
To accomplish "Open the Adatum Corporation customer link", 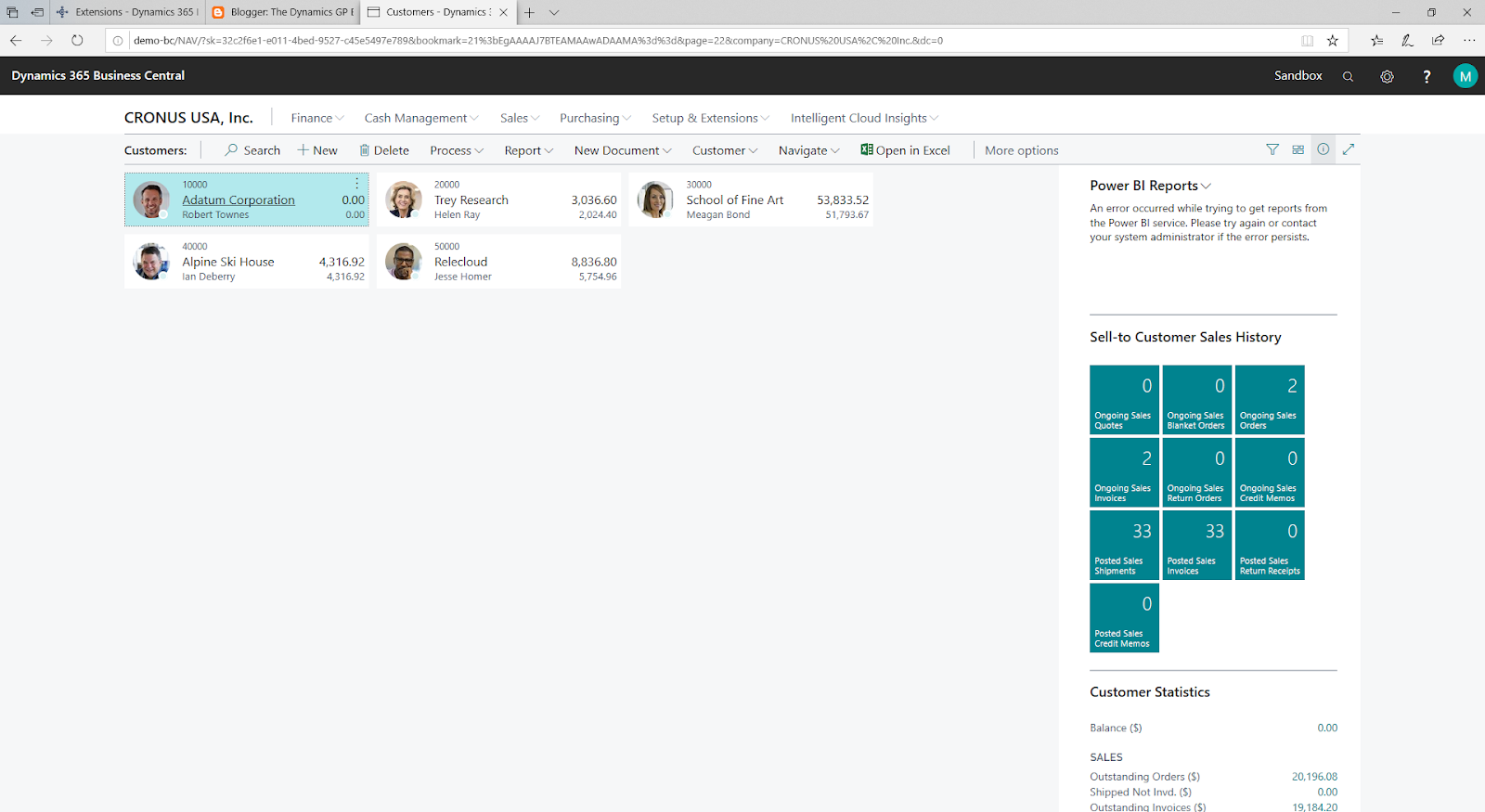I will click(239, 200).
